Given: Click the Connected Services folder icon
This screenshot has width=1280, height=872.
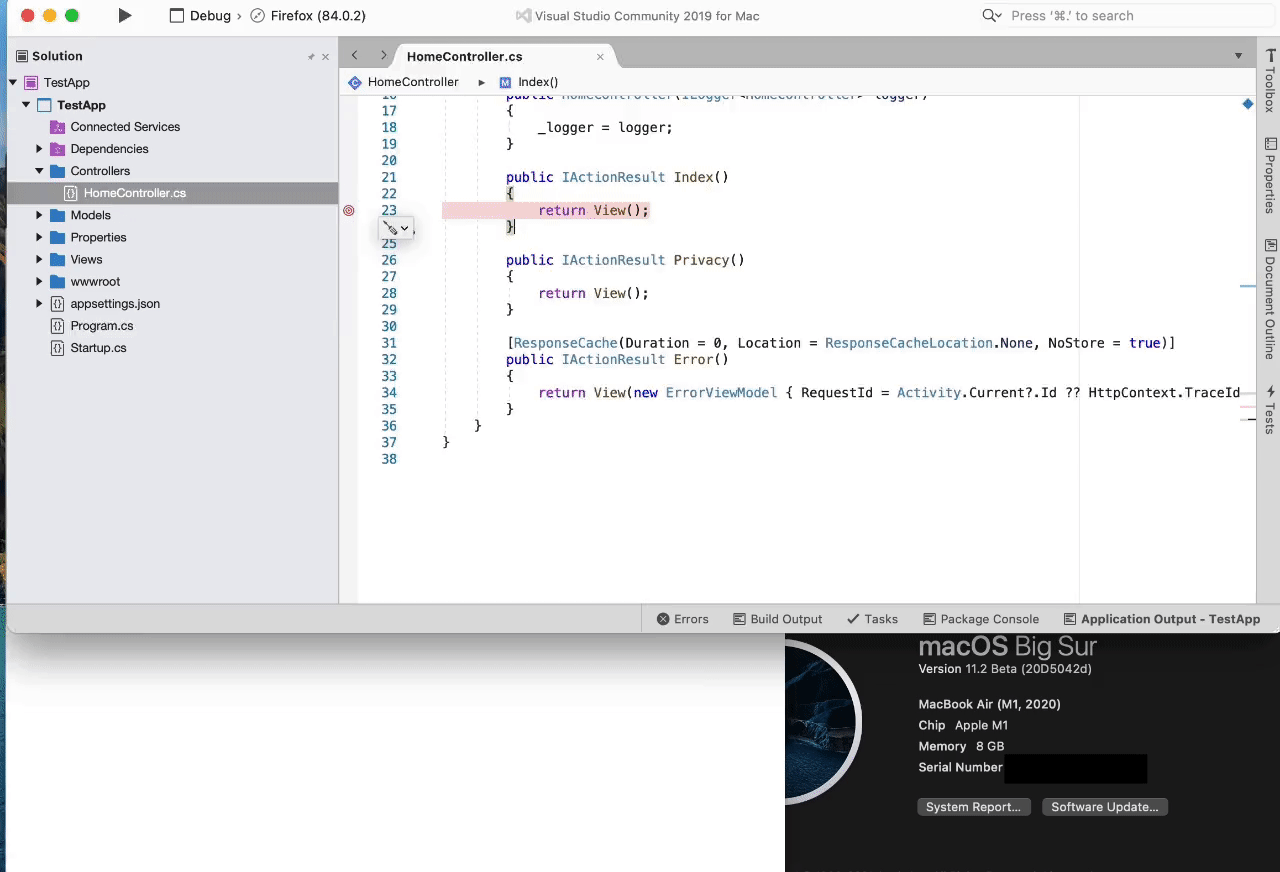Looking at the screenshot, I should (58, 127).
